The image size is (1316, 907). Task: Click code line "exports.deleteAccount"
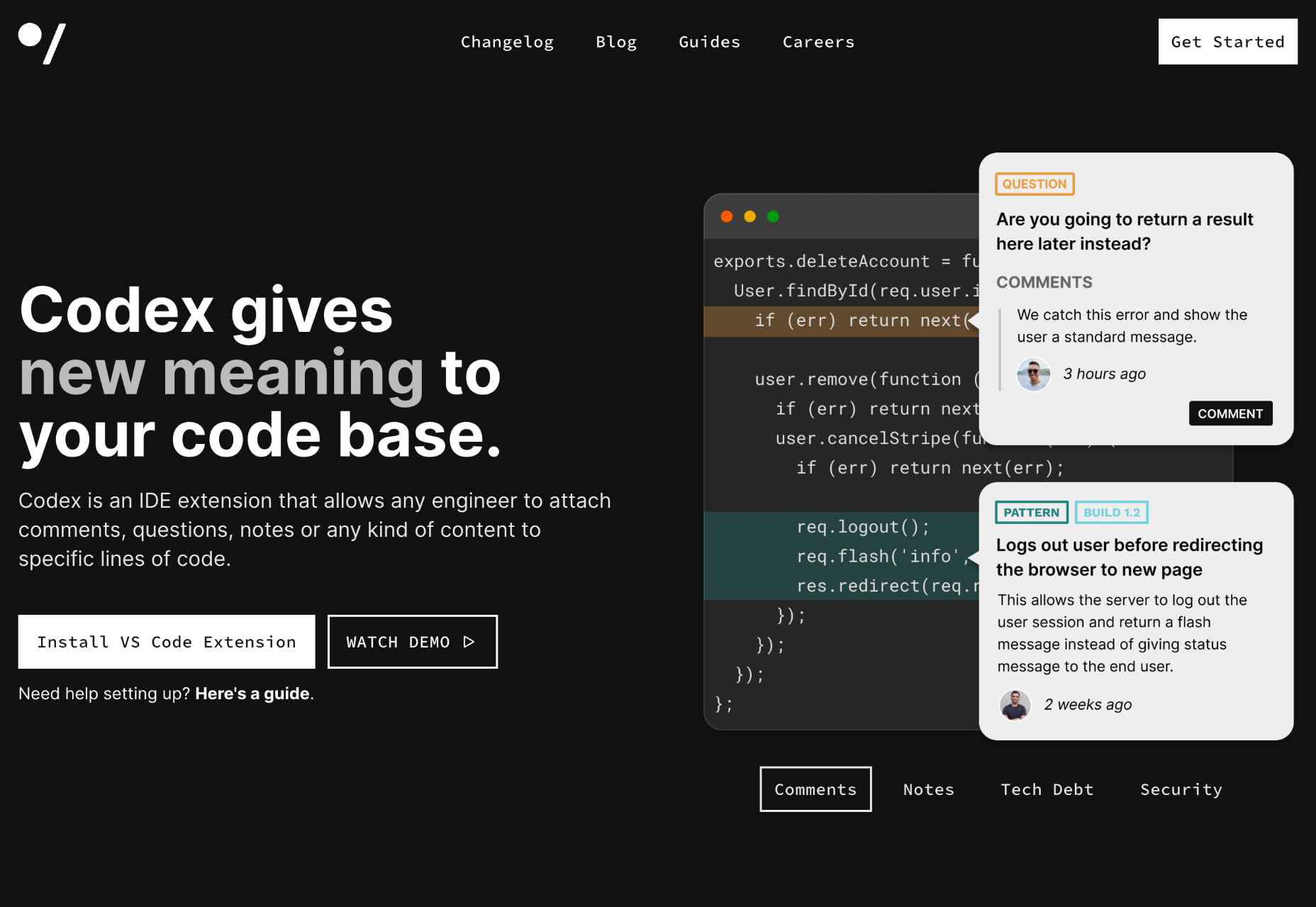click(x=846, y=261)
